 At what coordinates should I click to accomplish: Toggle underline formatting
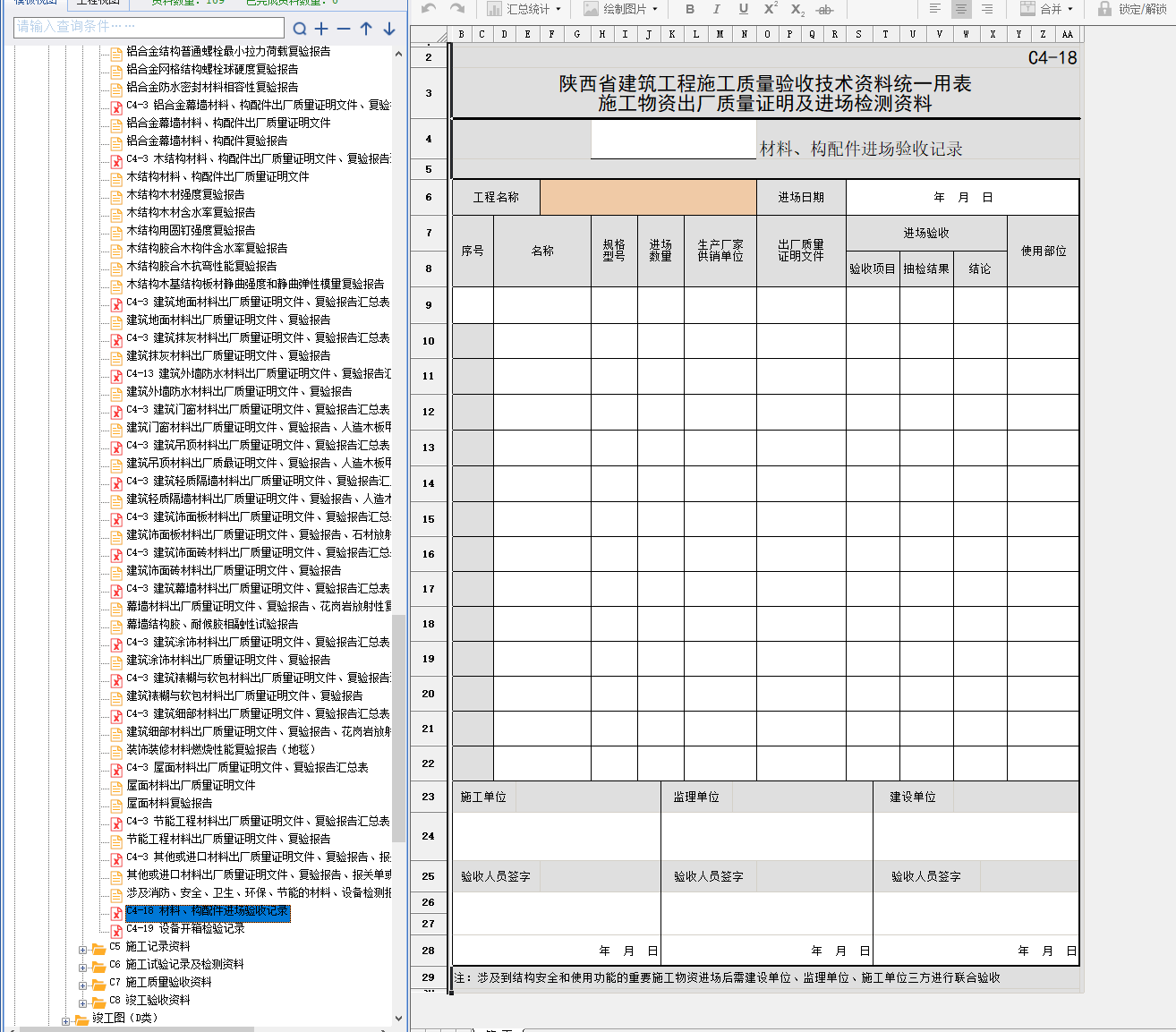pyautogui.click(x=743, y=9)
